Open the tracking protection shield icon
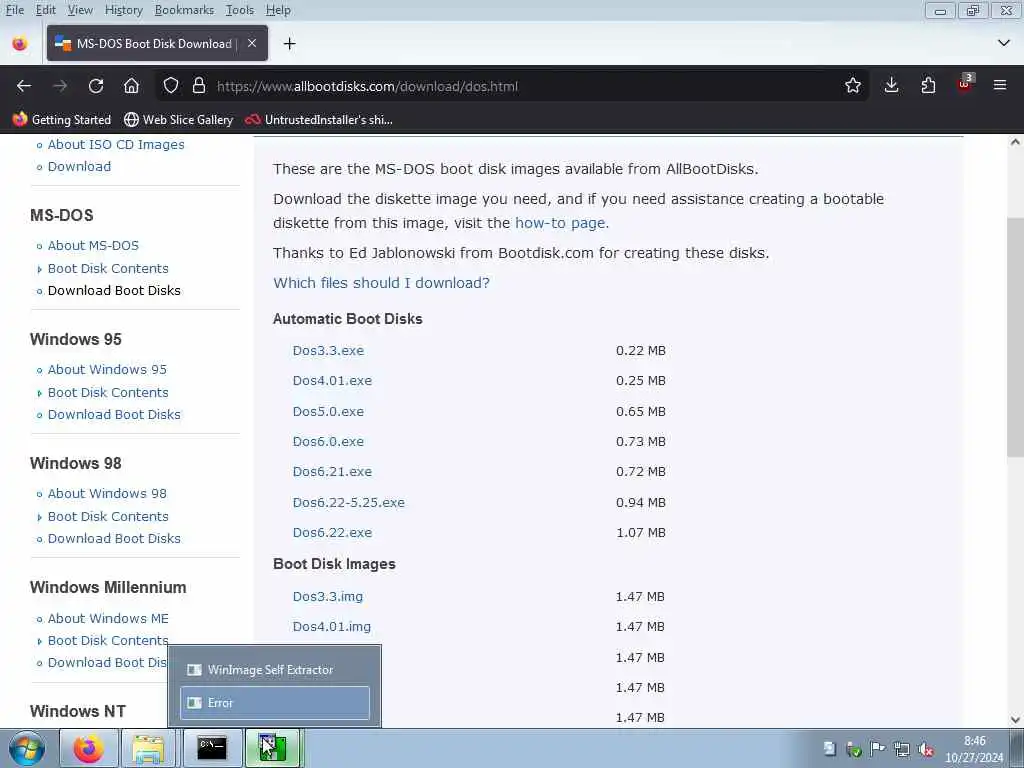Viewport: 1024px width, 768px height. tap(170, 86)
